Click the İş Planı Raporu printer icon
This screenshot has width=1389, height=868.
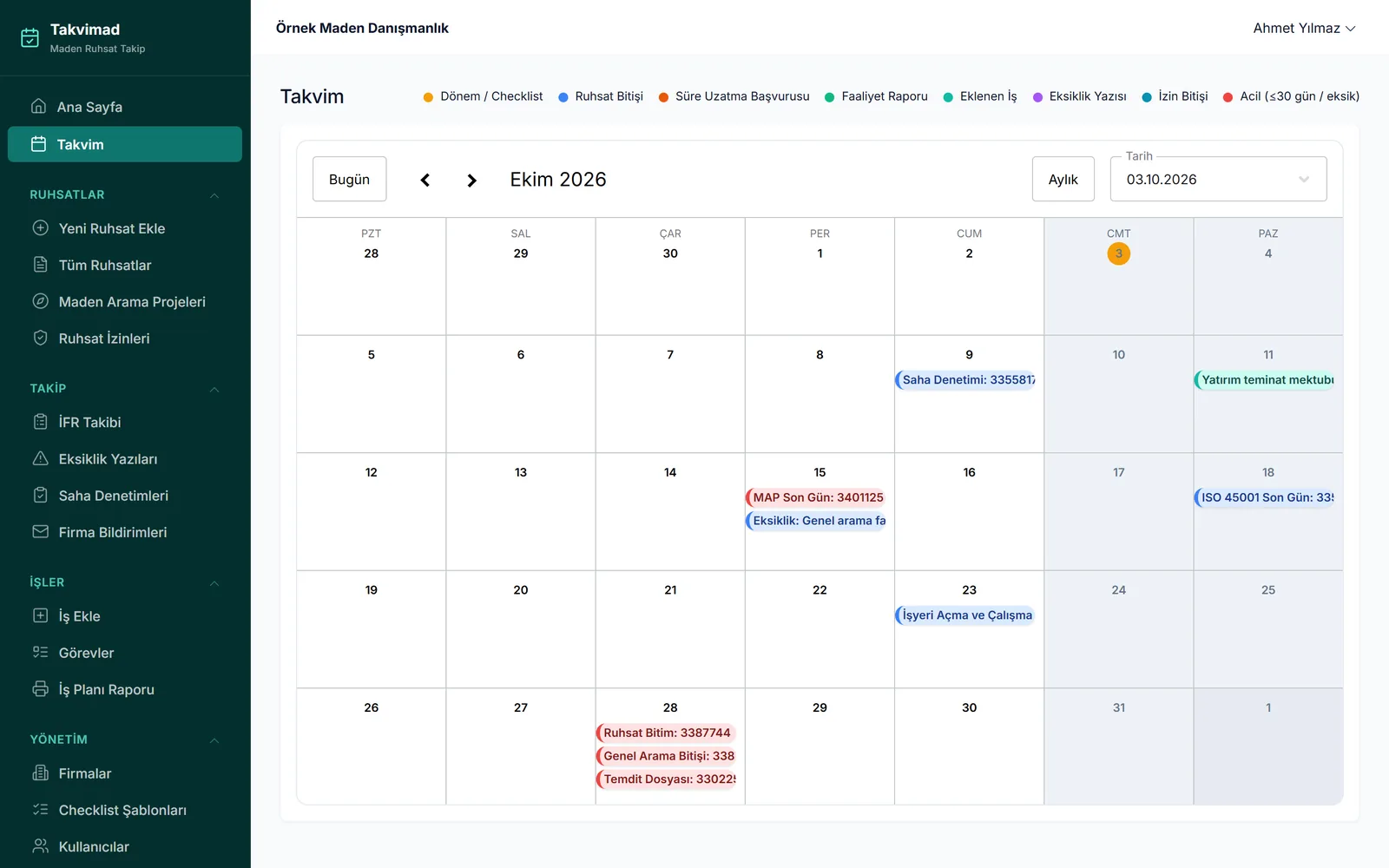click(x=40, y=688)
